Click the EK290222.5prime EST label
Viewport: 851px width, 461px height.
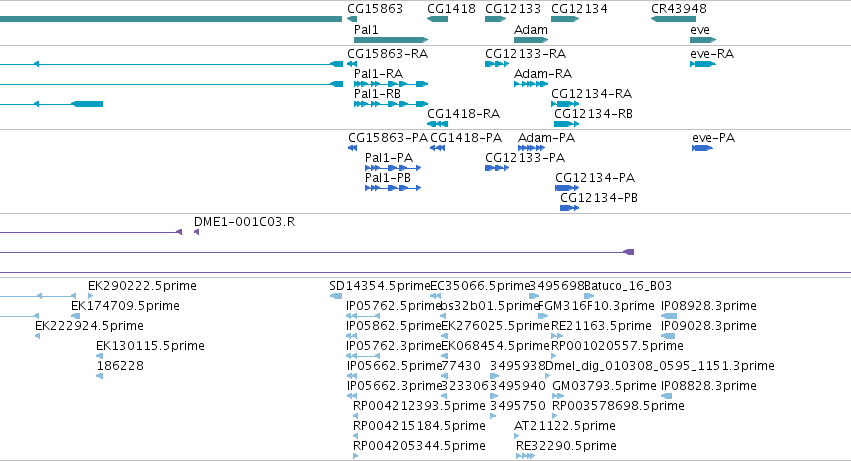click(x=142, y=286)
